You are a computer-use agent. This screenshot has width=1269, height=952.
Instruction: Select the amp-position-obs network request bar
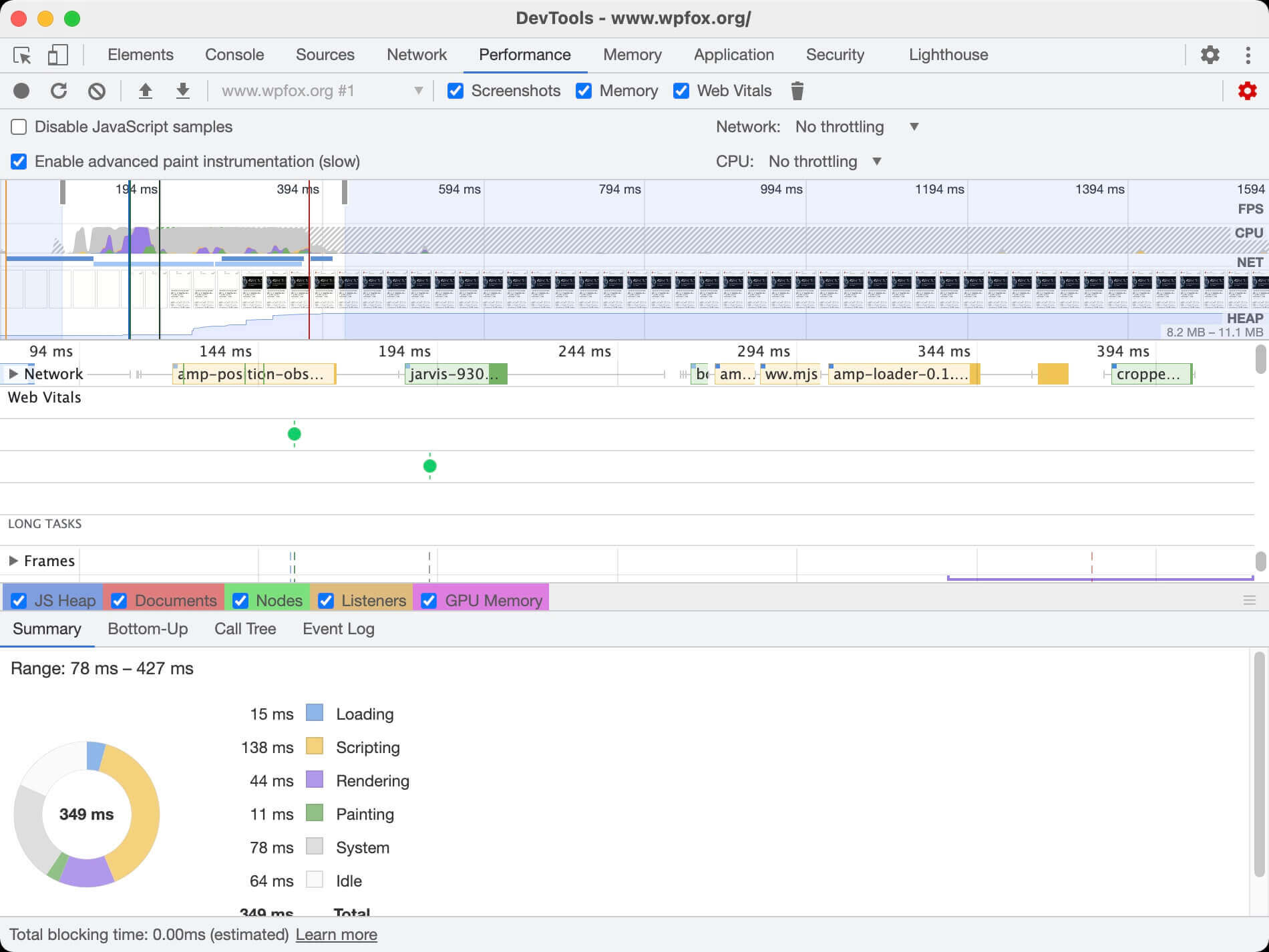254,374
